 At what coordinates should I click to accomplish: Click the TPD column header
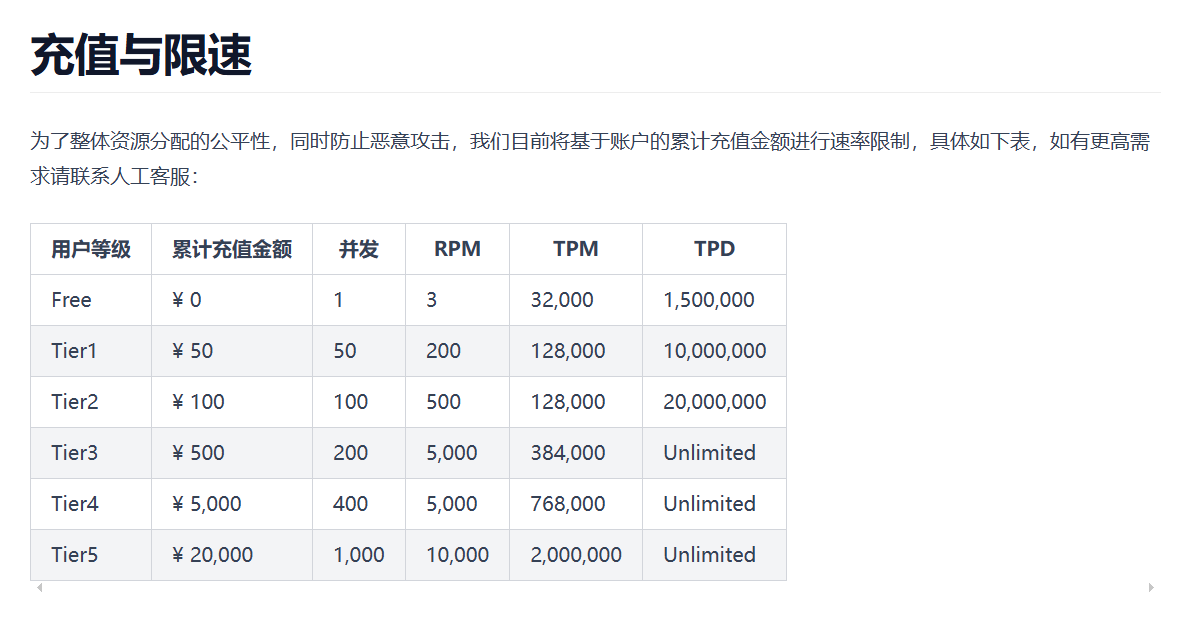tap(714, 249)
